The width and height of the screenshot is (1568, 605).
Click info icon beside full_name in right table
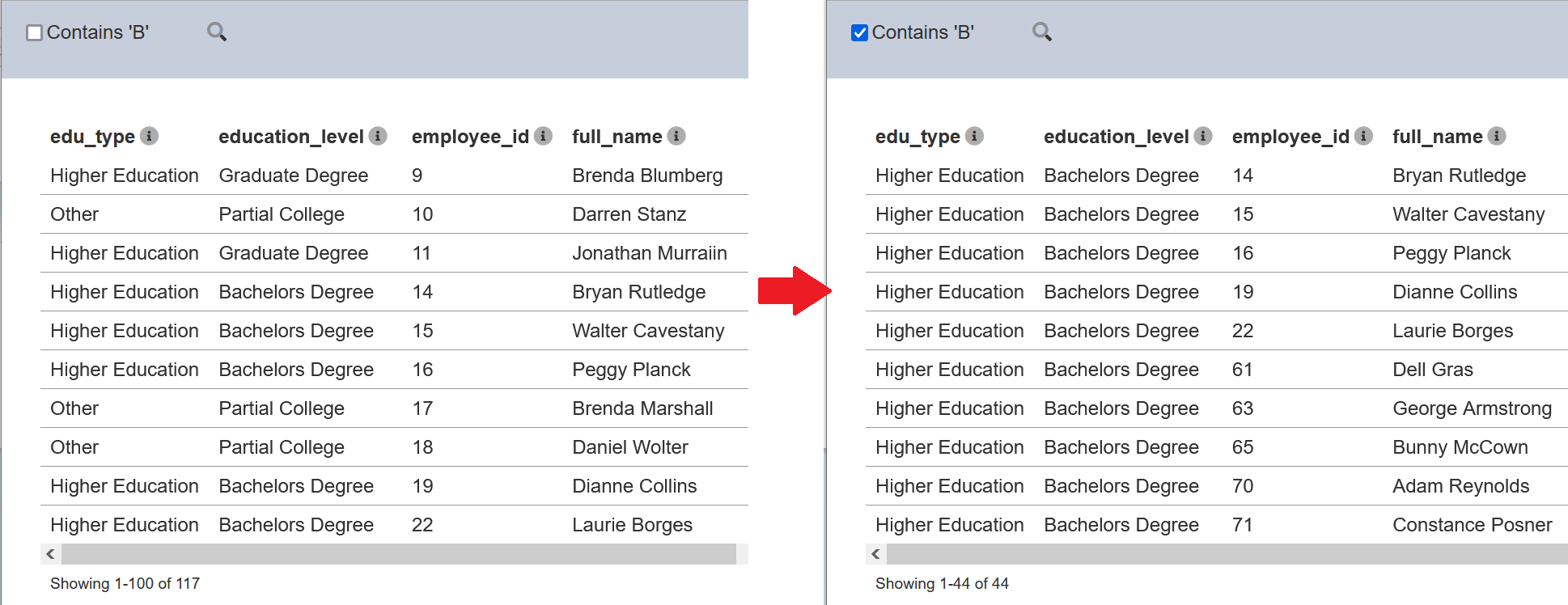tap(1497, 136)
